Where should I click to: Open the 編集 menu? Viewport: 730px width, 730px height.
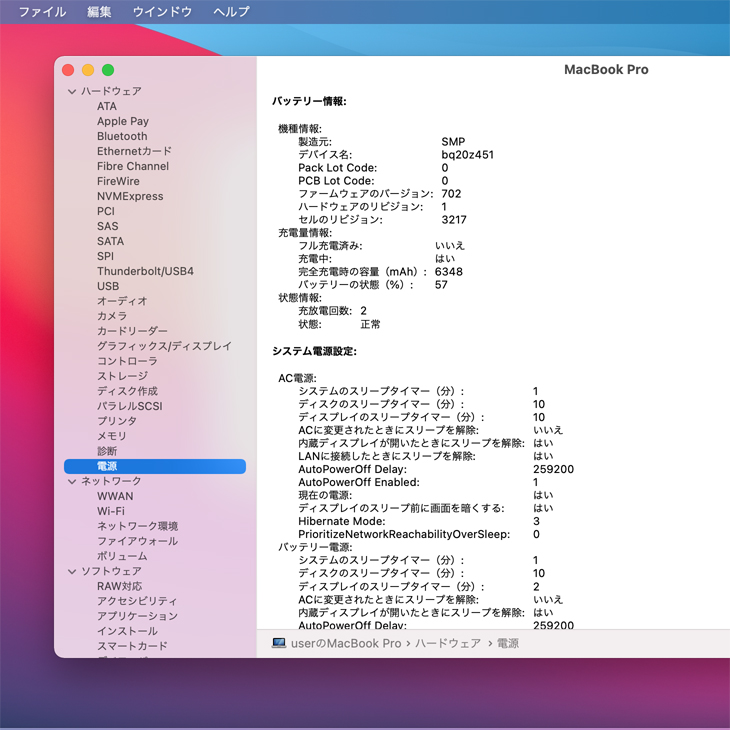coord(99,12)
